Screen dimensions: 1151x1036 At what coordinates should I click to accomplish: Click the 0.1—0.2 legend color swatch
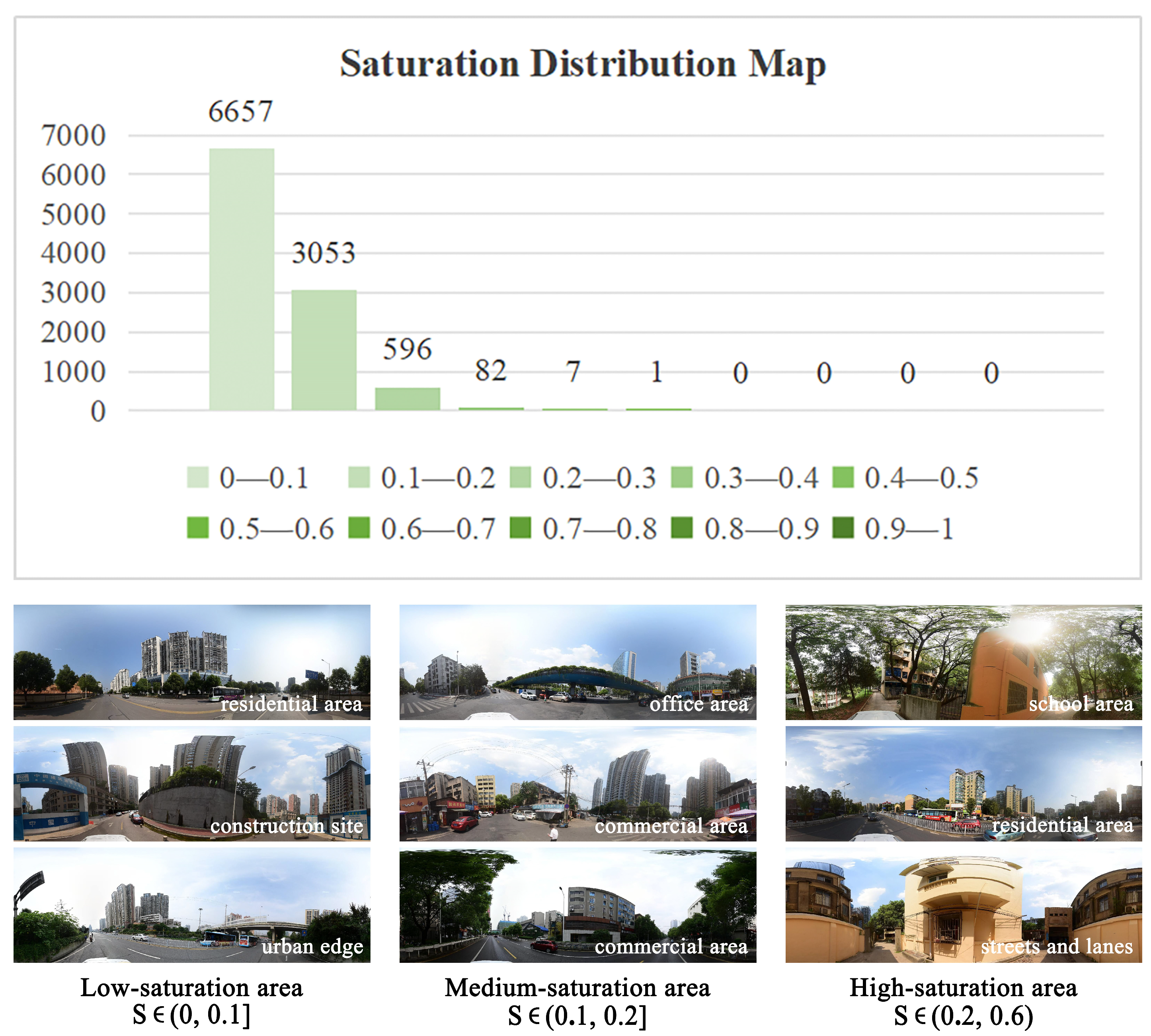point(359,477)
